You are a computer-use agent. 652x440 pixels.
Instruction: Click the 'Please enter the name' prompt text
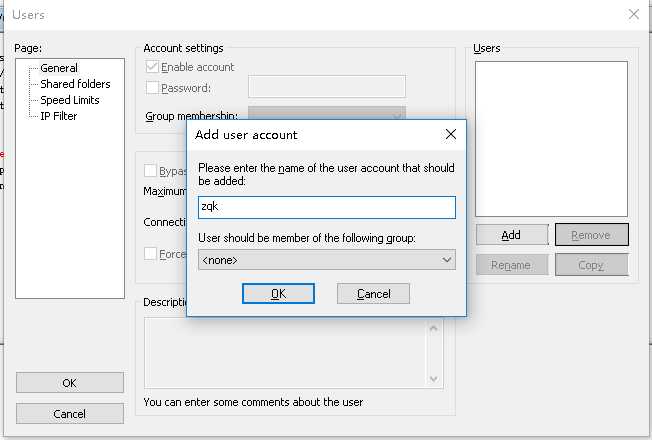(x=326, y=174)
